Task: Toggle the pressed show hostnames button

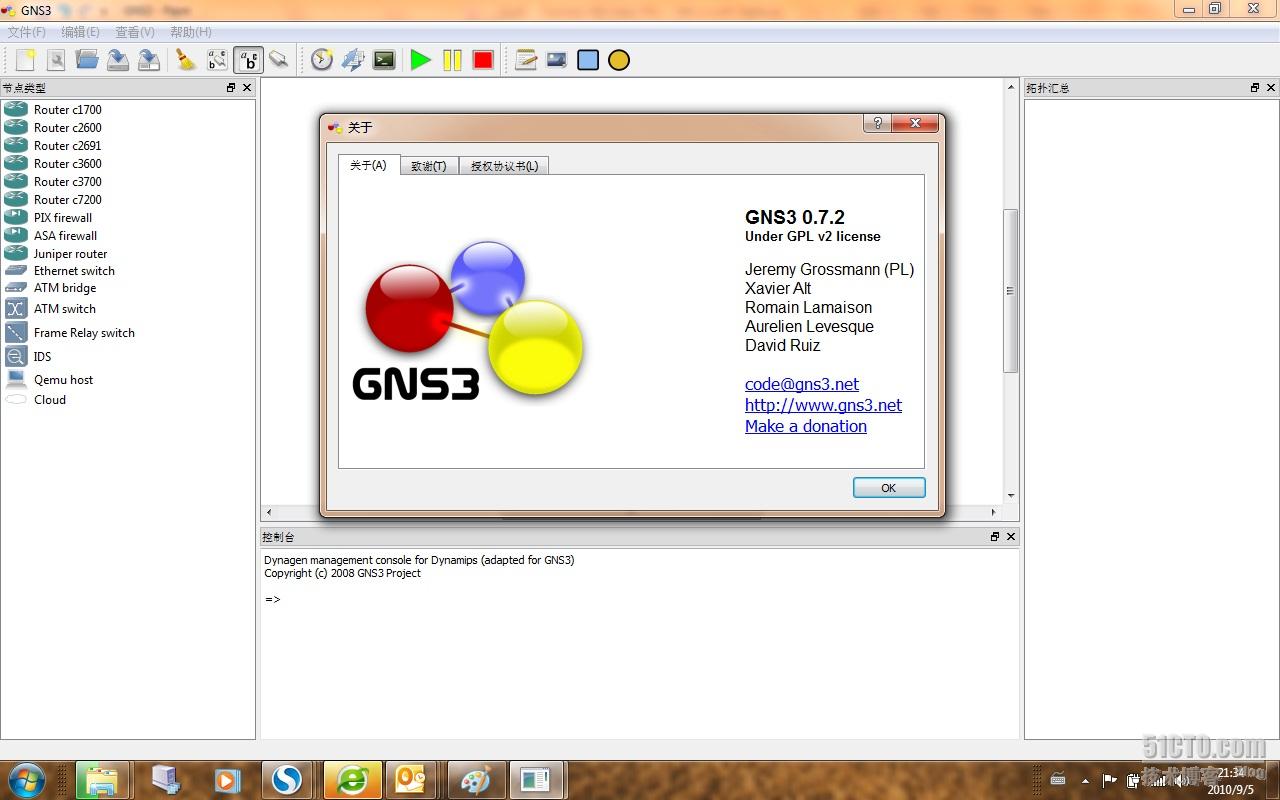Action: point(248,60)
